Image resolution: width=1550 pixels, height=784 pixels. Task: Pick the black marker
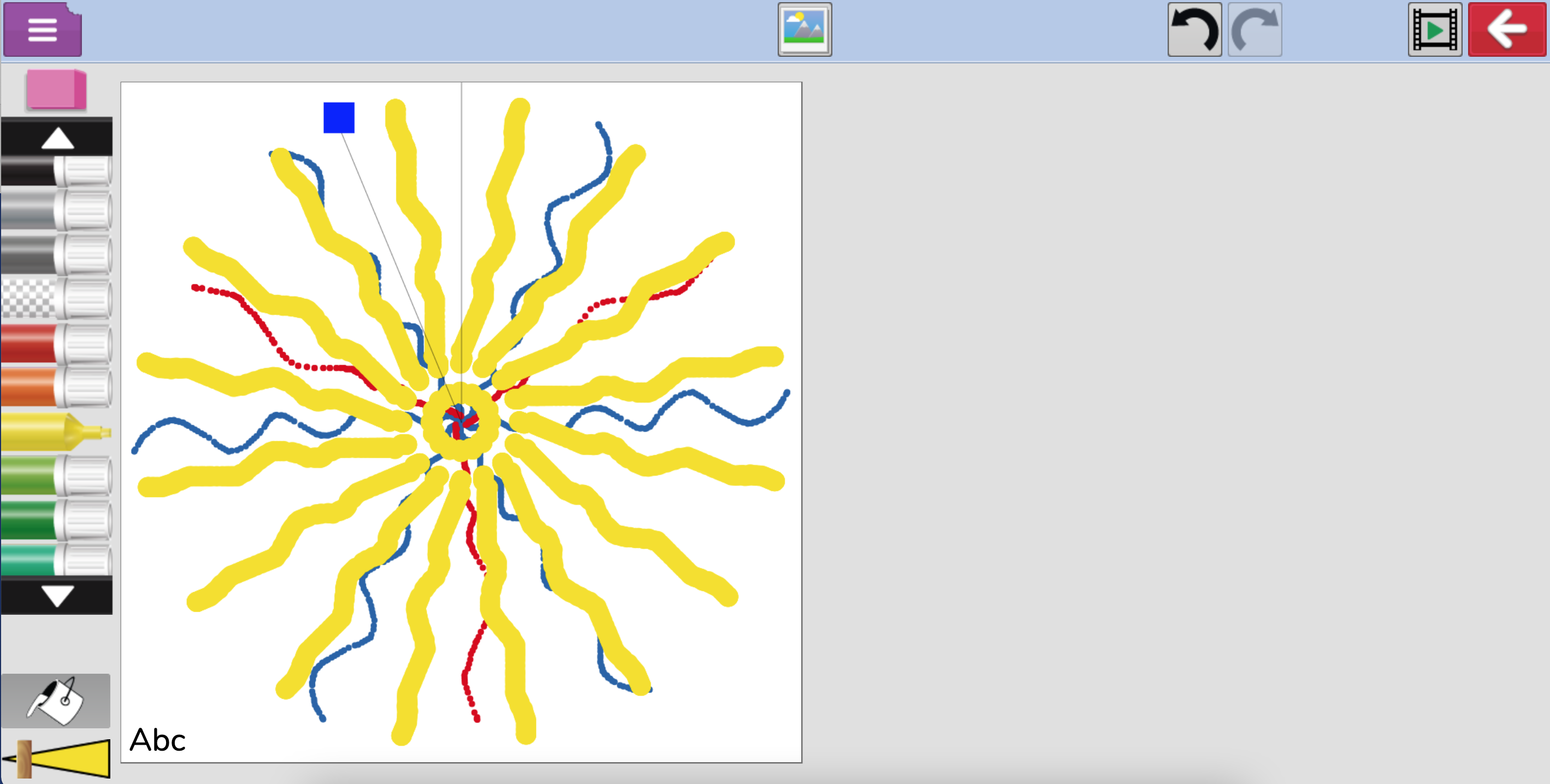click(57, 171)
